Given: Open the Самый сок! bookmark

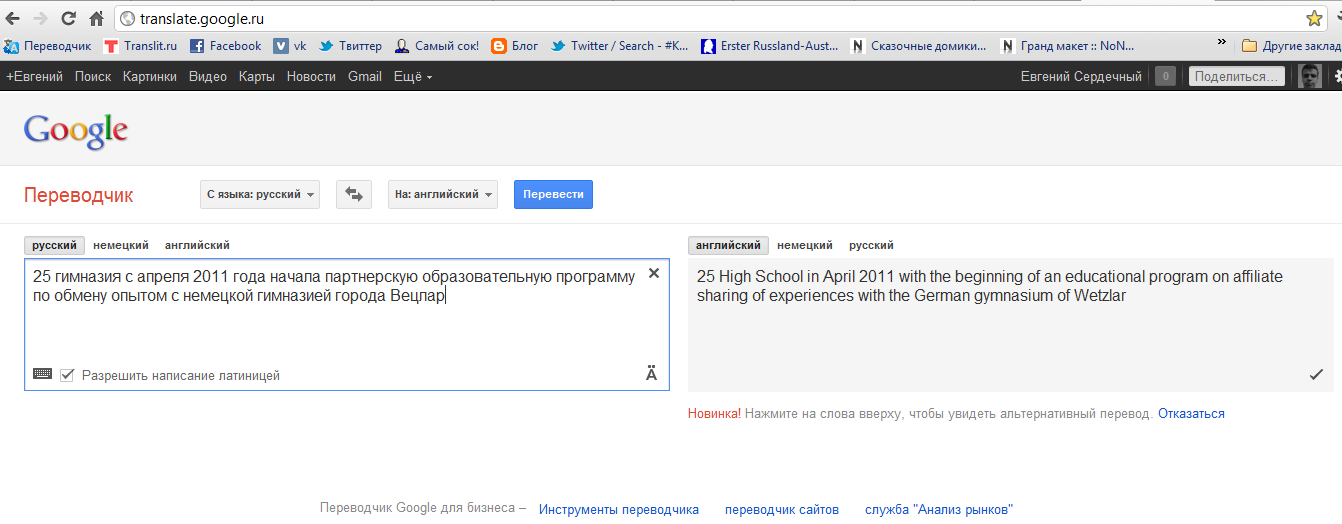Looking at the screenshot, I should [x=437, y=46].
